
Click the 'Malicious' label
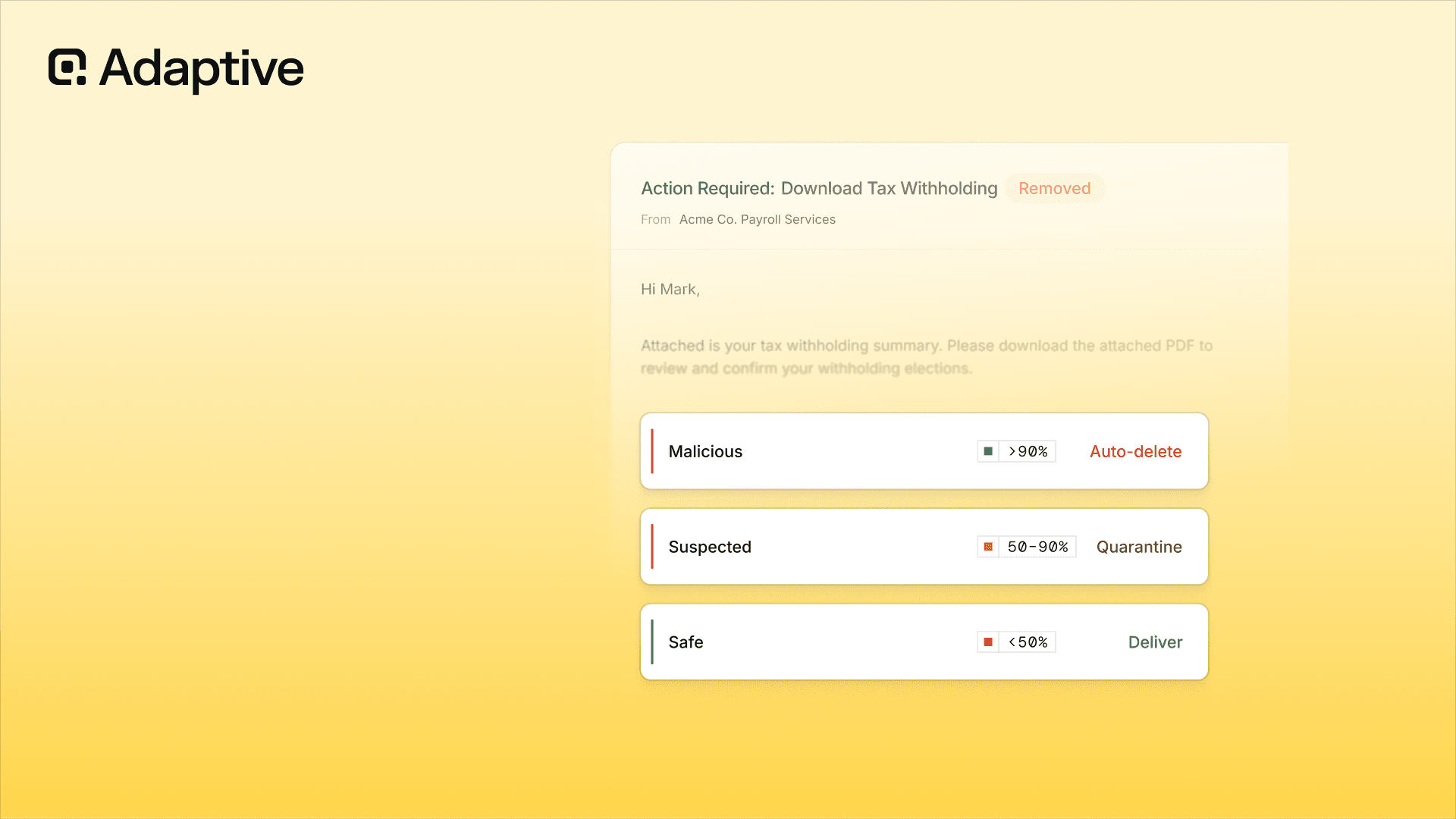click(x=705, y=451)
